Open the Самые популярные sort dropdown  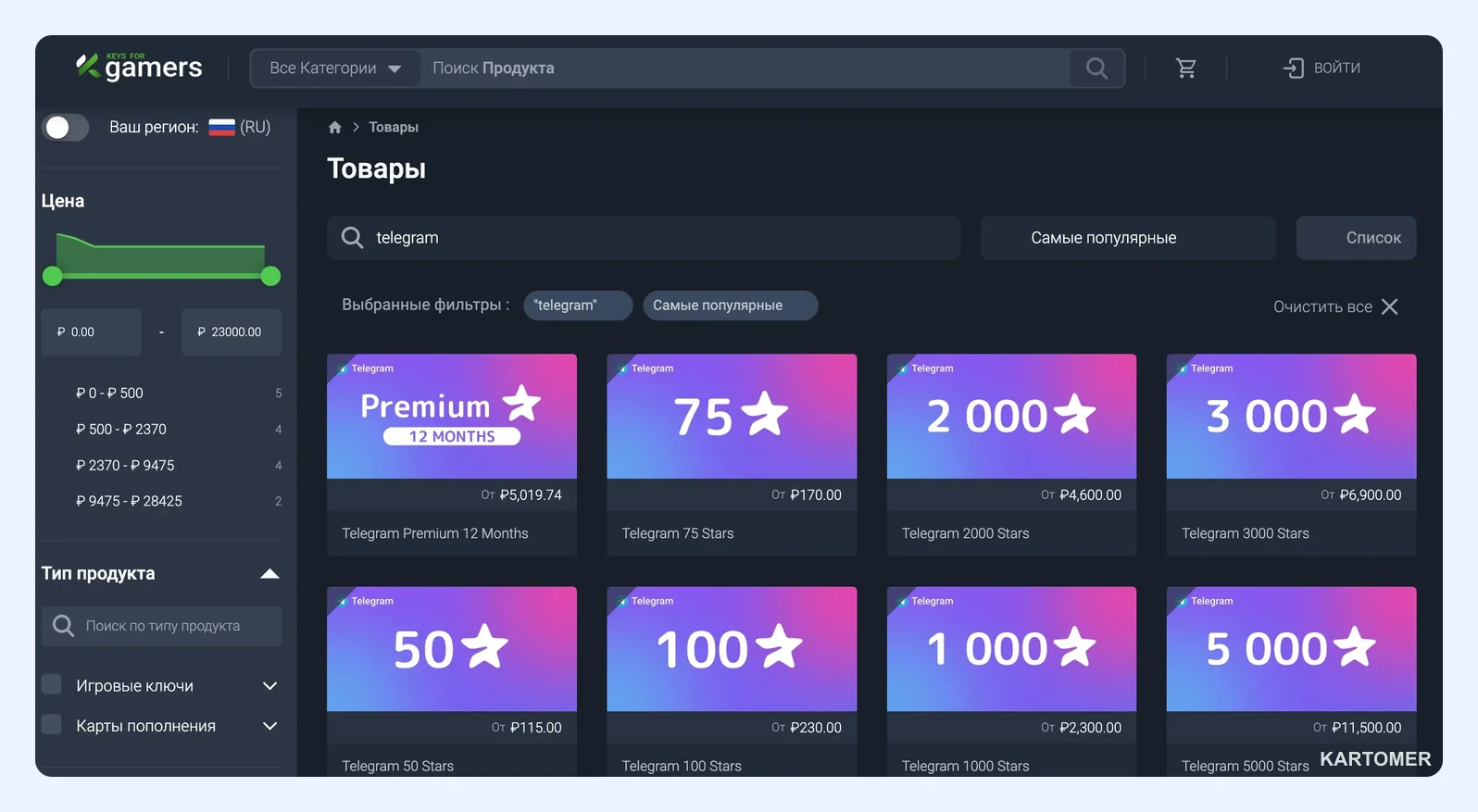(1128, 238)
